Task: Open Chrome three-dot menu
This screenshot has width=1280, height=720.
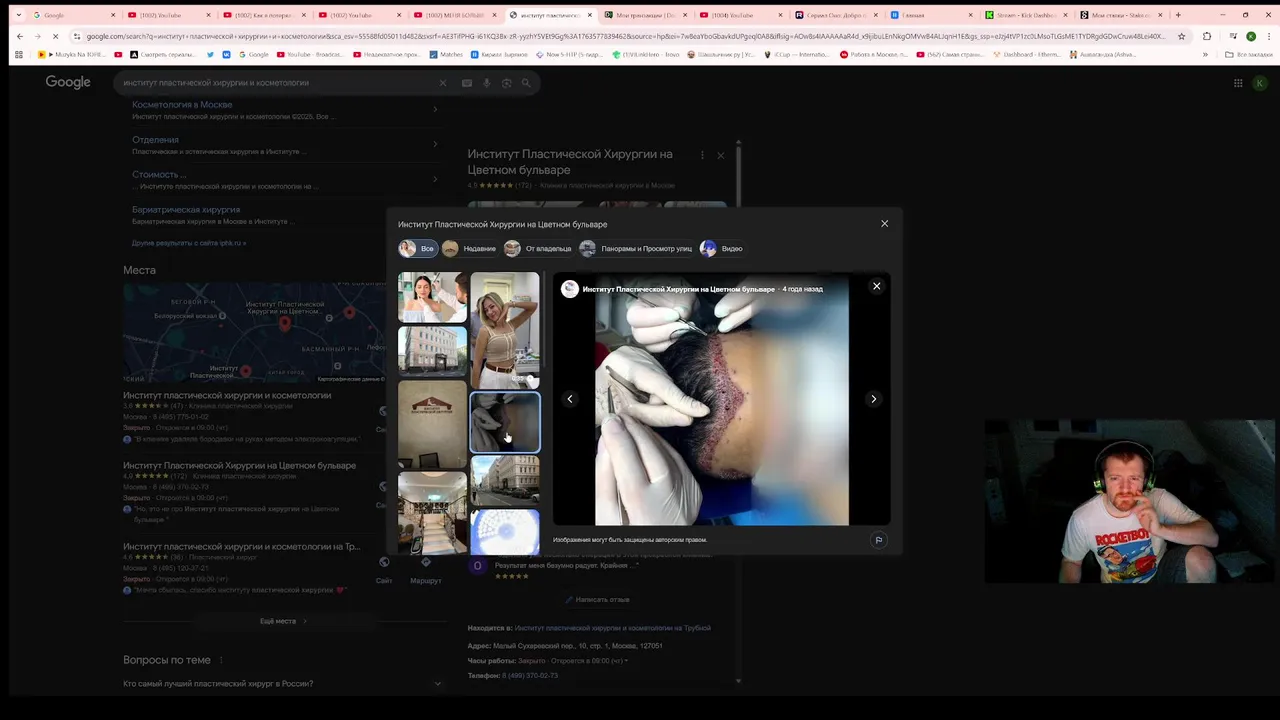Action: tap(1268, 36)
